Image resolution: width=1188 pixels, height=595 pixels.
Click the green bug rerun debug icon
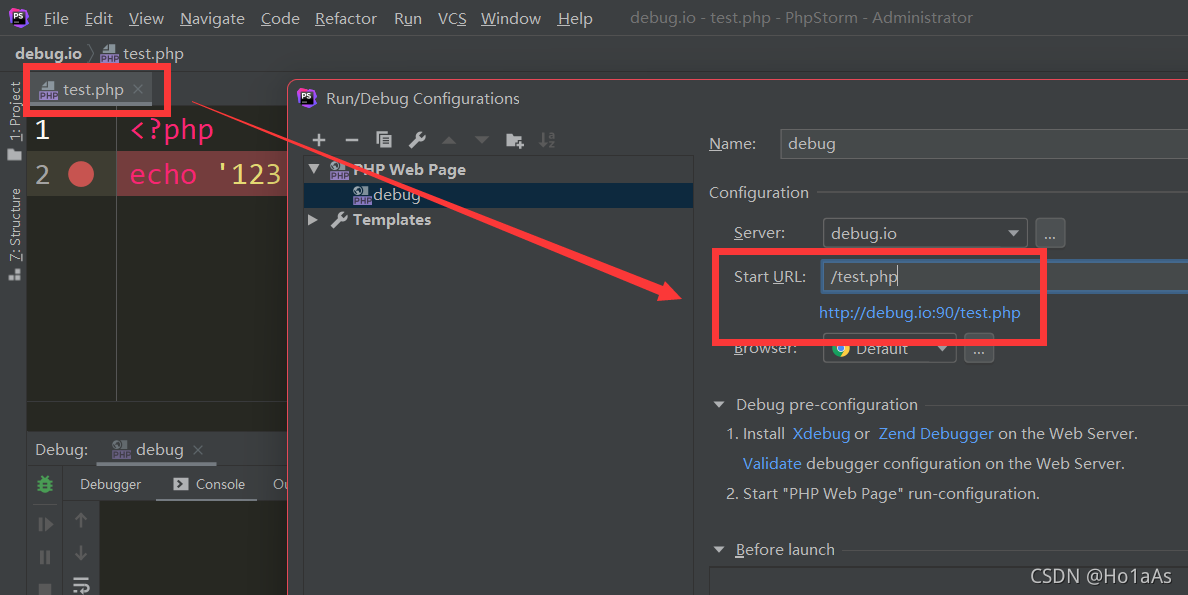click(45, 484)
